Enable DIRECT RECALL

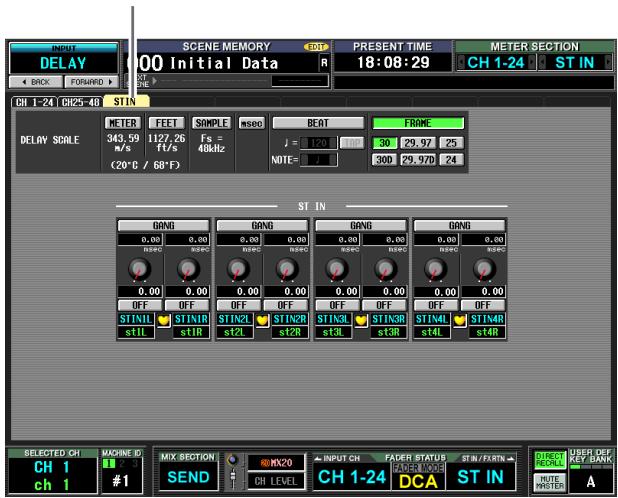[x=550, y=460]
